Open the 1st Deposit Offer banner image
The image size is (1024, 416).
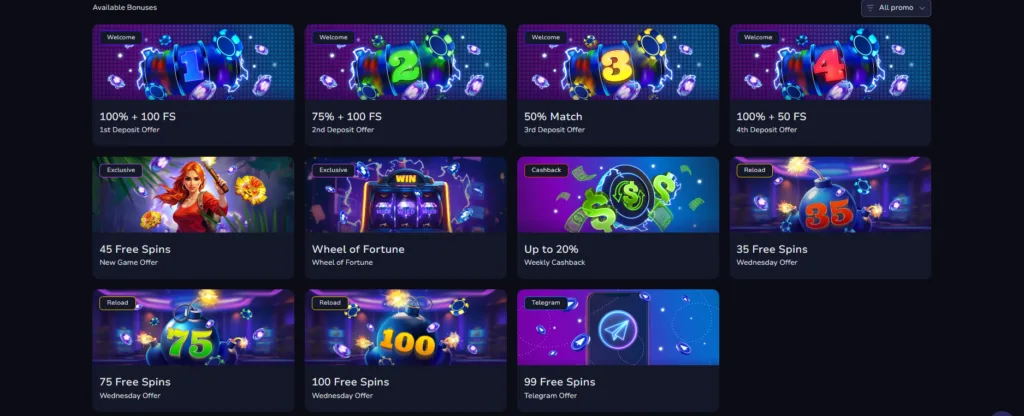point(193,62)
